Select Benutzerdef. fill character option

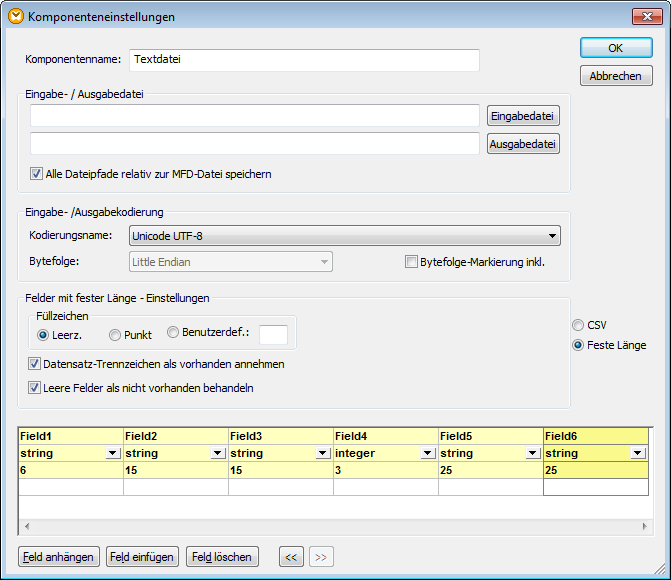click(173, 334)
